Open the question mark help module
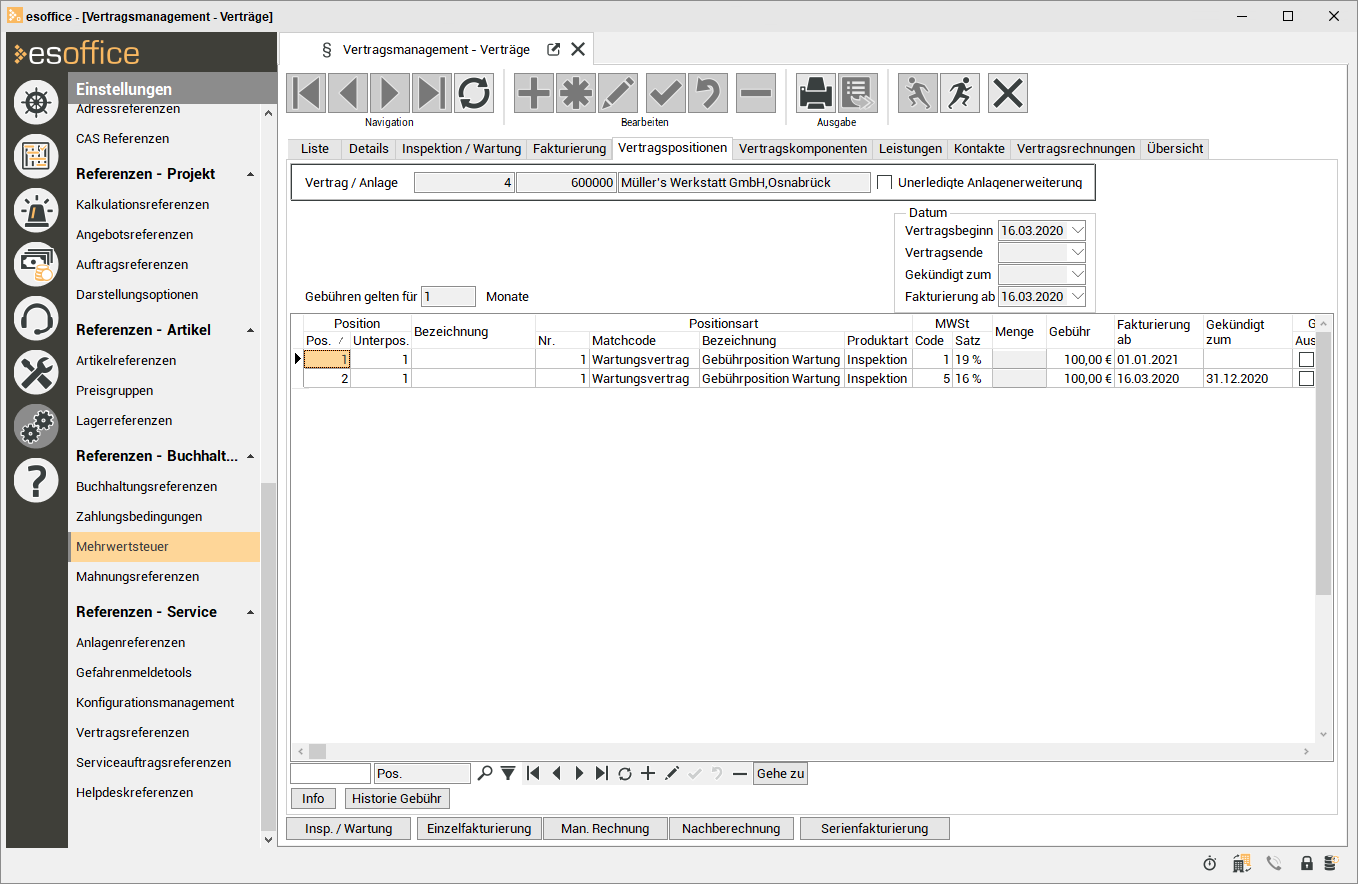The height and width of the screenshot is (895, 1358). coord(36,480)
